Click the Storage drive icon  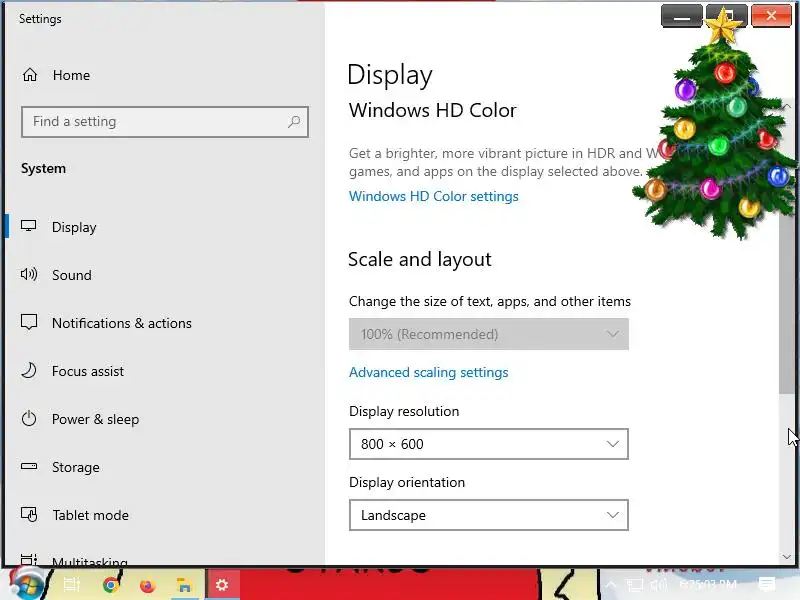click(x=29, y=466)
